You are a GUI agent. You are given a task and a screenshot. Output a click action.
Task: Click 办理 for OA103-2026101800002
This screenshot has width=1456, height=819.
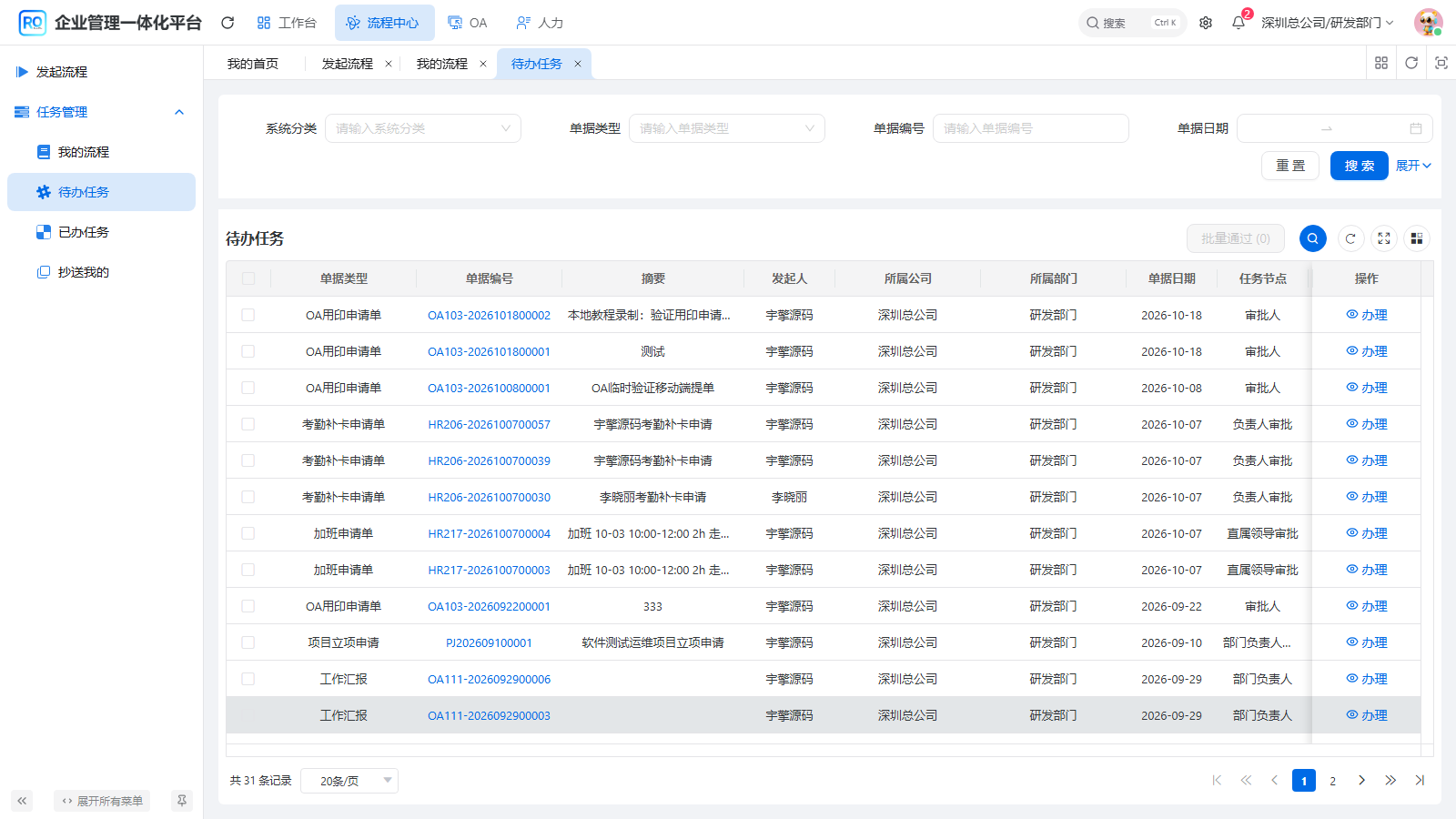click(1367, 315)
